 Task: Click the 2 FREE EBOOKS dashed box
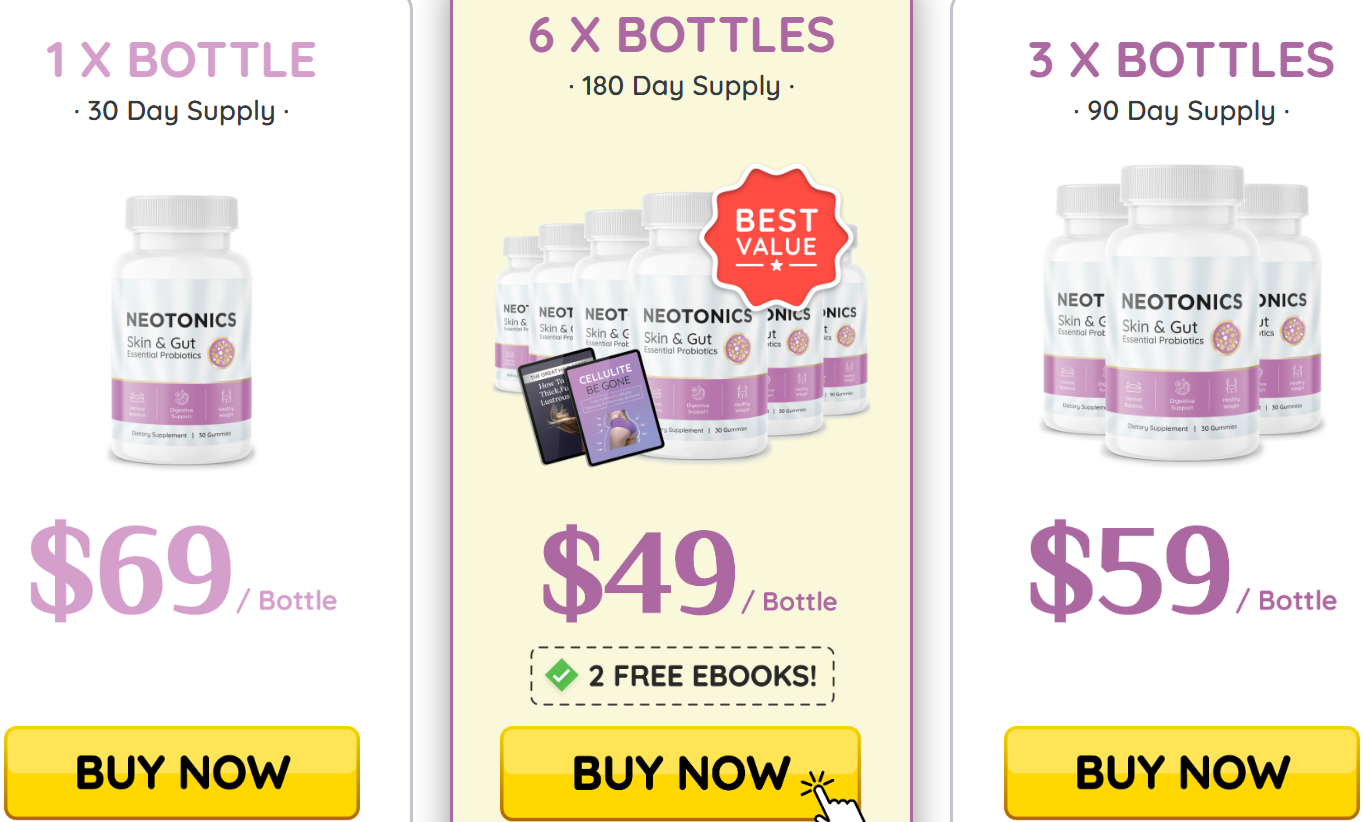(x=682, y=676)
